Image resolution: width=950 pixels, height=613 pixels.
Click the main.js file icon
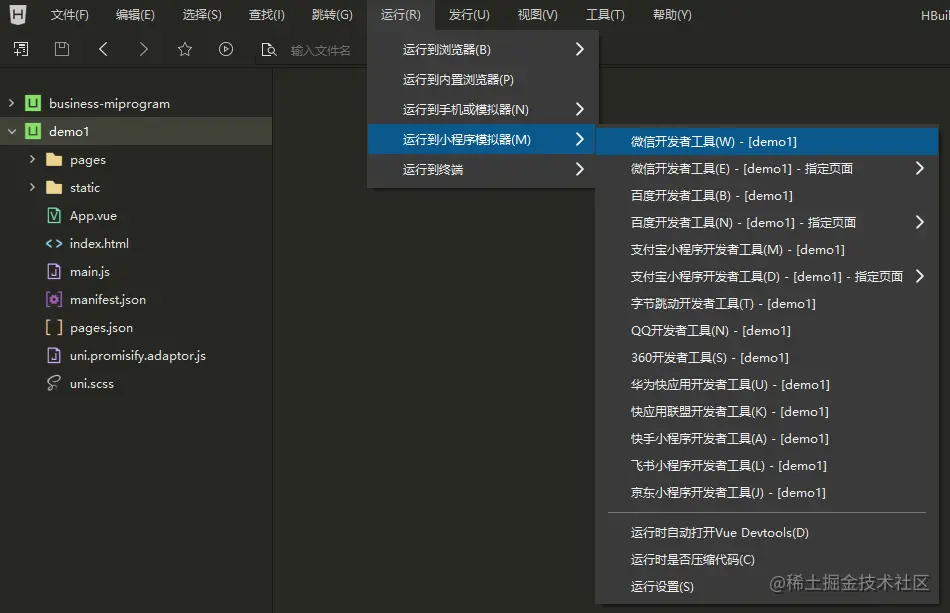point(54,271)
